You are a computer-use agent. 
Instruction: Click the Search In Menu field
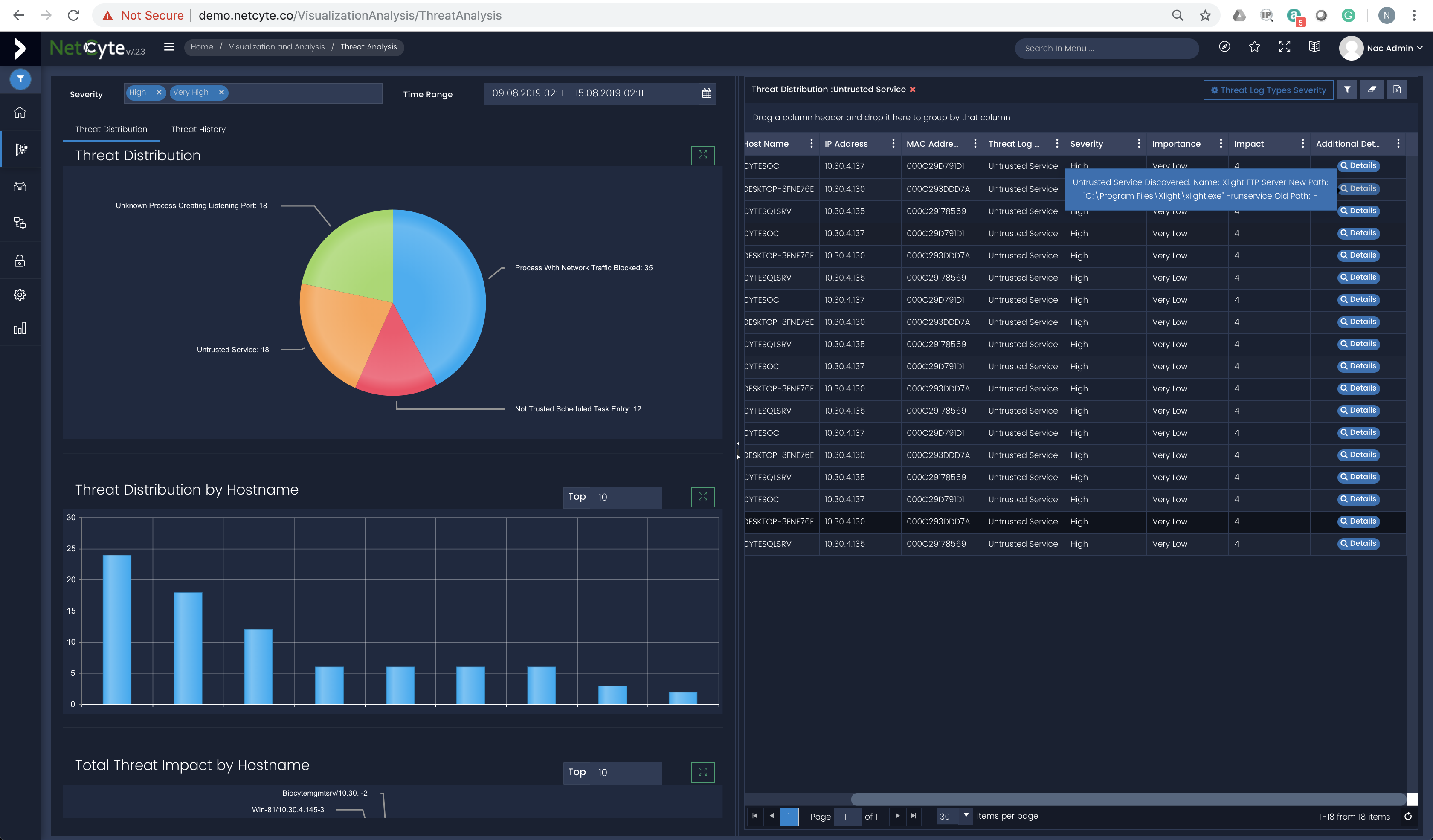click(x=1106, y=48)
